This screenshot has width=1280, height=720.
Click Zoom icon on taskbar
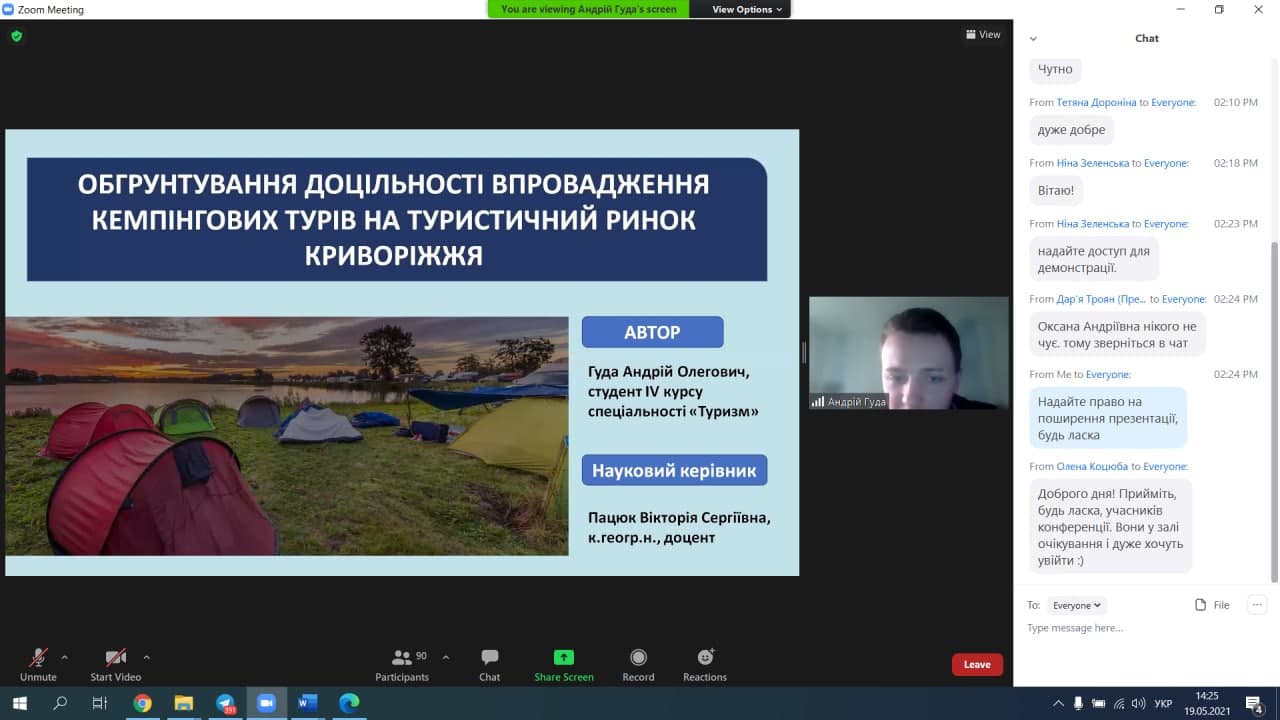[x=266, y=703]
